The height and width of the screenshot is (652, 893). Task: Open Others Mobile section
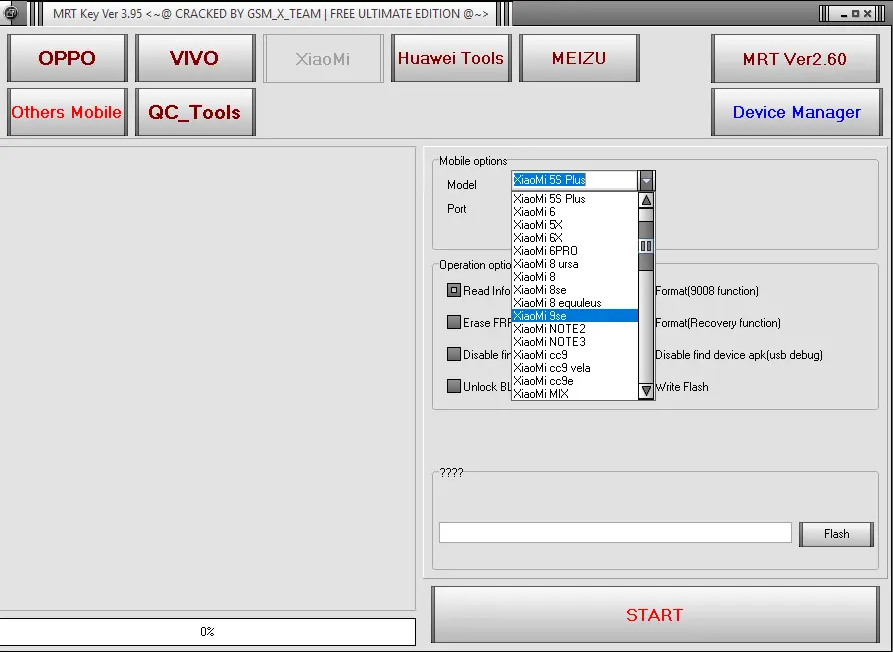click(67, 112)
